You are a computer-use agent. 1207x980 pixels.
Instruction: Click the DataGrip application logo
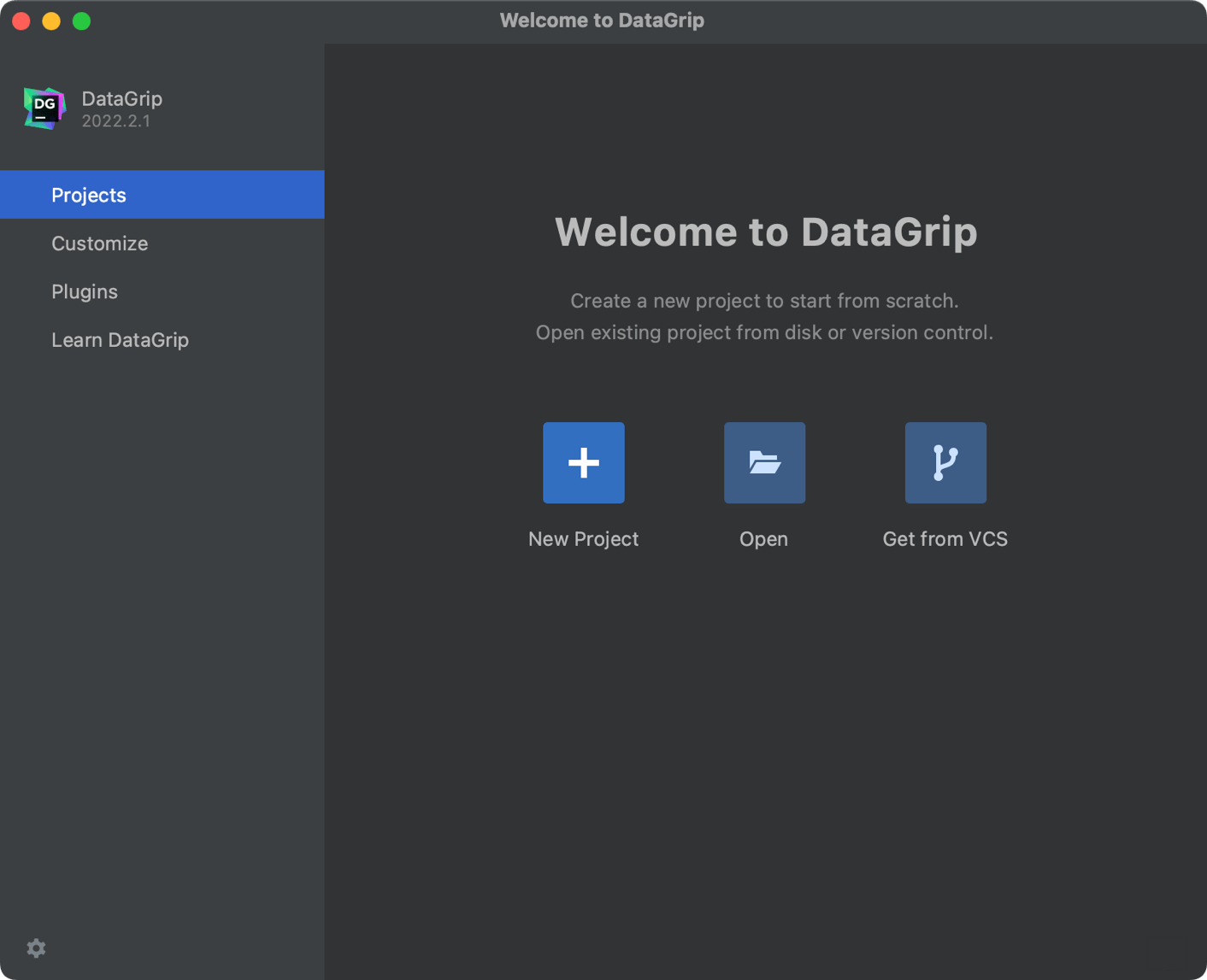coord(44,109)
